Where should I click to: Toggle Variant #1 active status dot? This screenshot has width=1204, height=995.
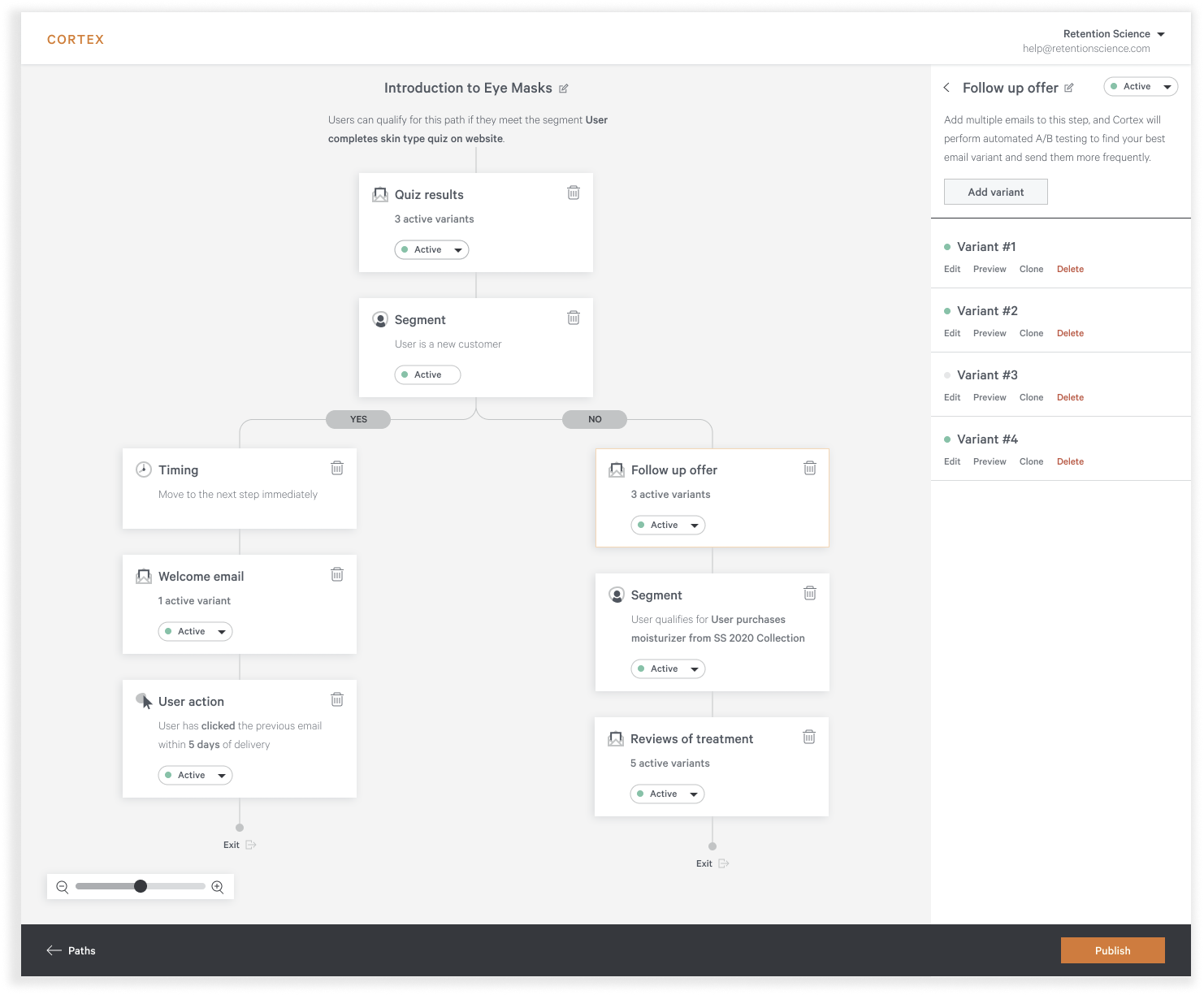click(x=947, y=247)
